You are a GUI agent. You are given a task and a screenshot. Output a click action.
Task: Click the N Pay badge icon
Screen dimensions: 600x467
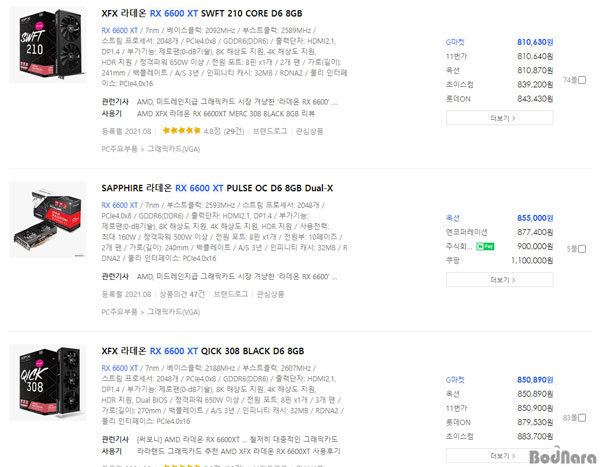point(485,247)
